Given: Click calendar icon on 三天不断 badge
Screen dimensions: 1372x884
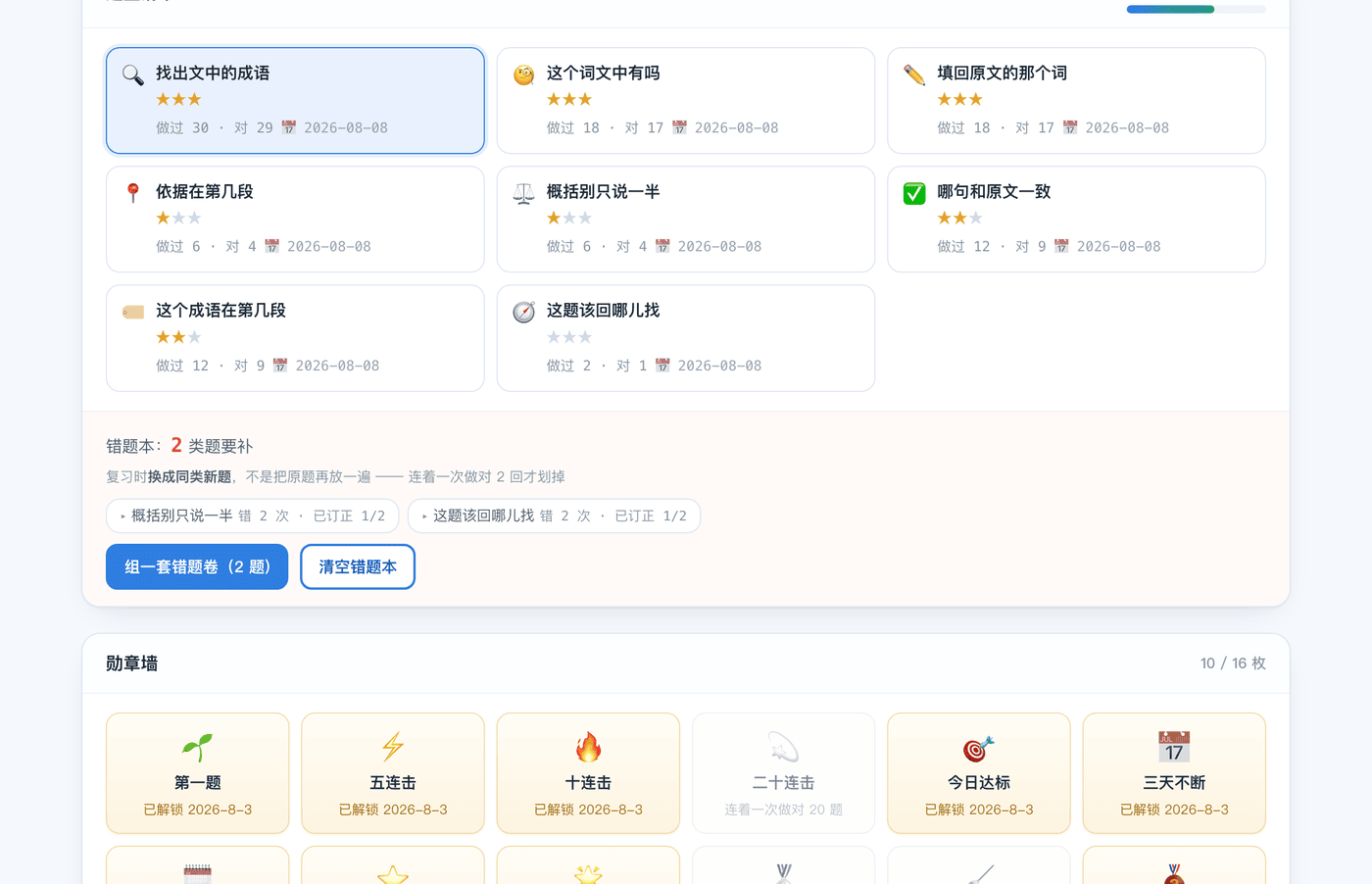Looking at the screenshot, I should (x=1174, y=748).
